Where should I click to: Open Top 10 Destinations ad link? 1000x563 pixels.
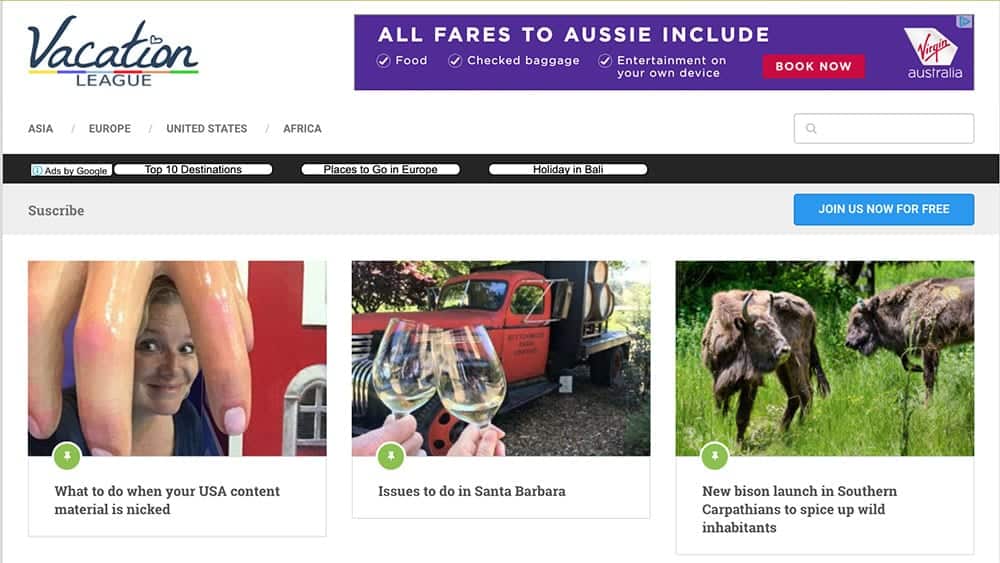click(193, 170)
